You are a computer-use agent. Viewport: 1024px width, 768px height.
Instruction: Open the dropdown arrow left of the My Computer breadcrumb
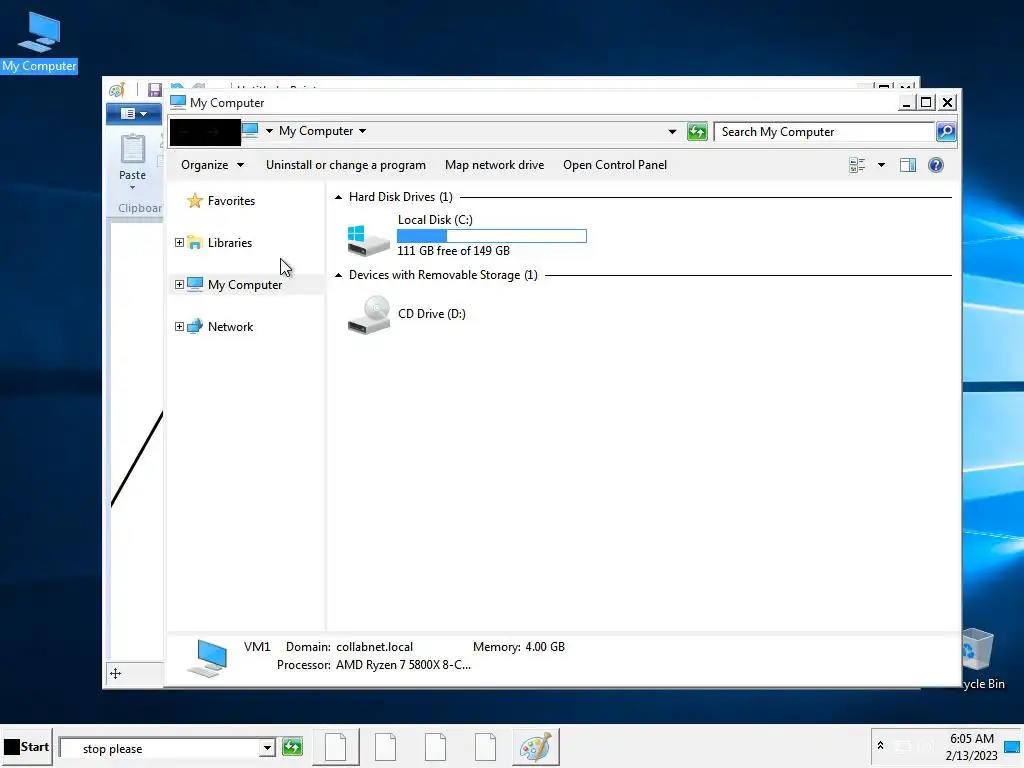[x=269, y=131]
